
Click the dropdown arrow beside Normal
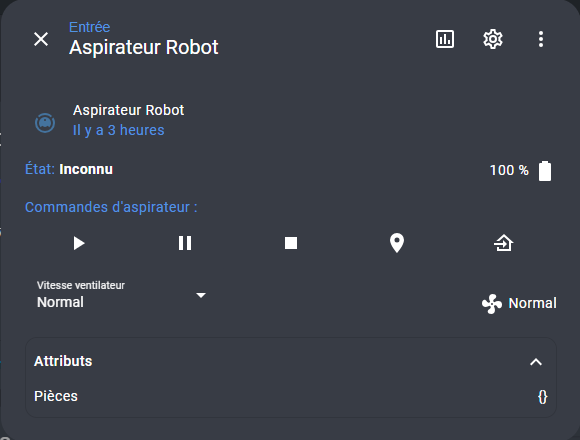201,295
